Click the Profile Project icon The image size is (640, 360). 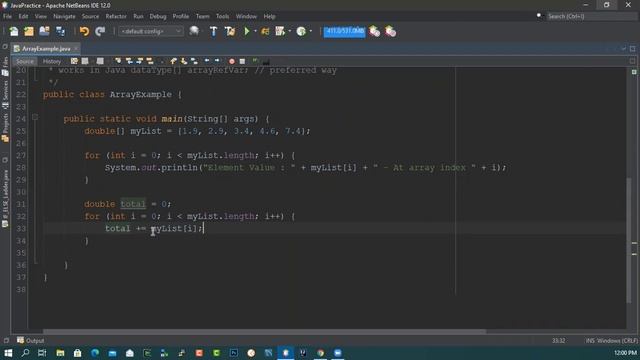(x=280, y=31)
